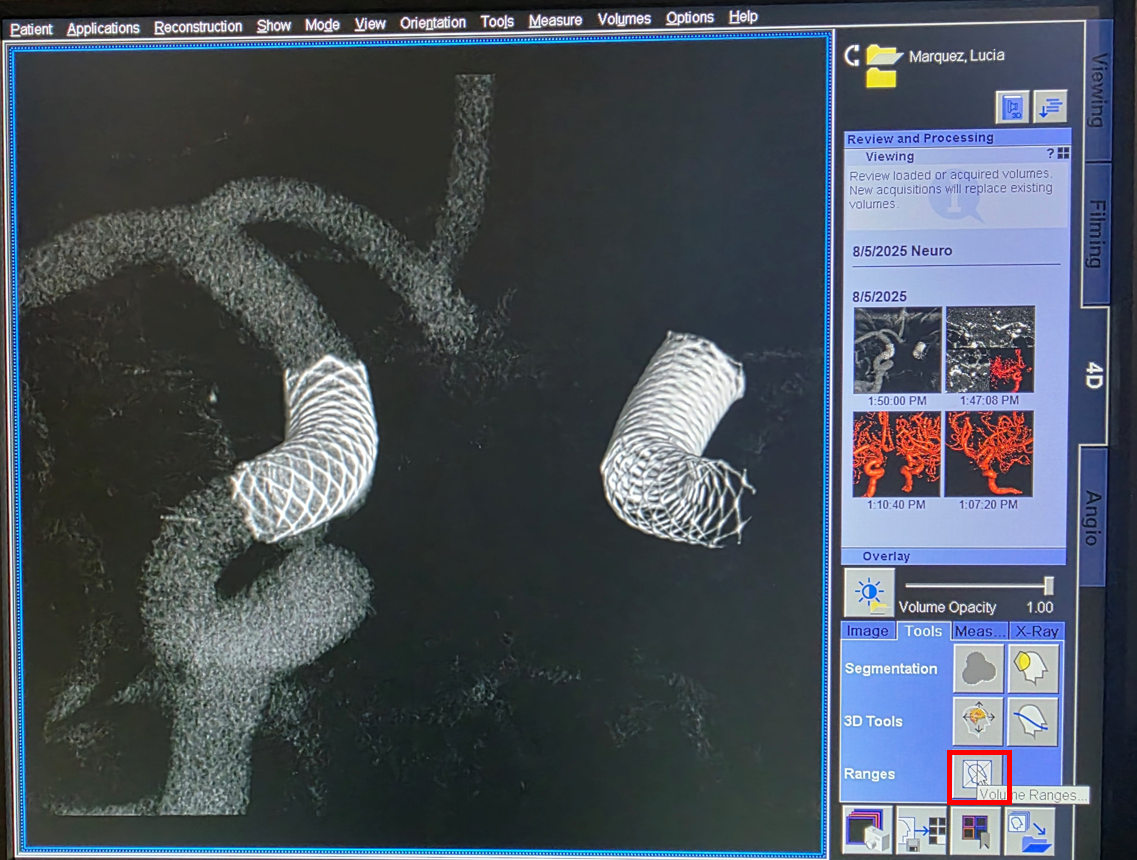1137x860 pixels.
Task: Select the head with blue curve tool
Action: click(x=1033, y=721)
